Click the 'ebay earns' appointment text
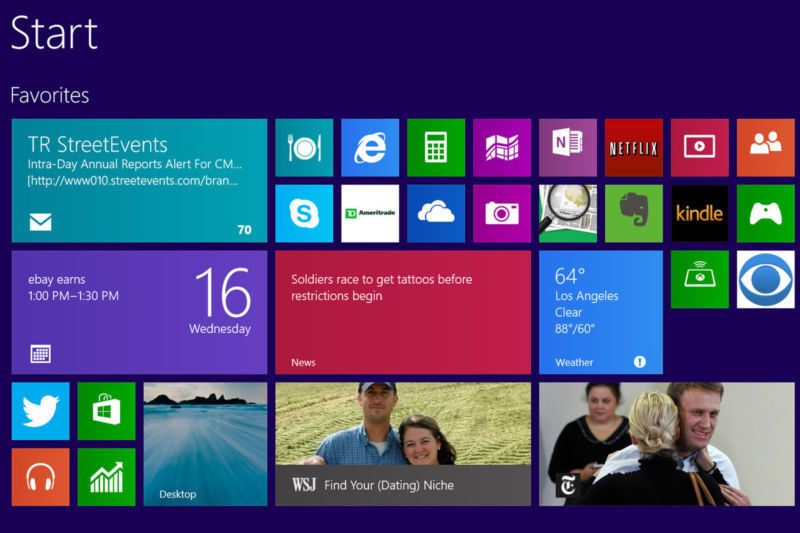This screenshot has height=533, width=800. point(57,280)
